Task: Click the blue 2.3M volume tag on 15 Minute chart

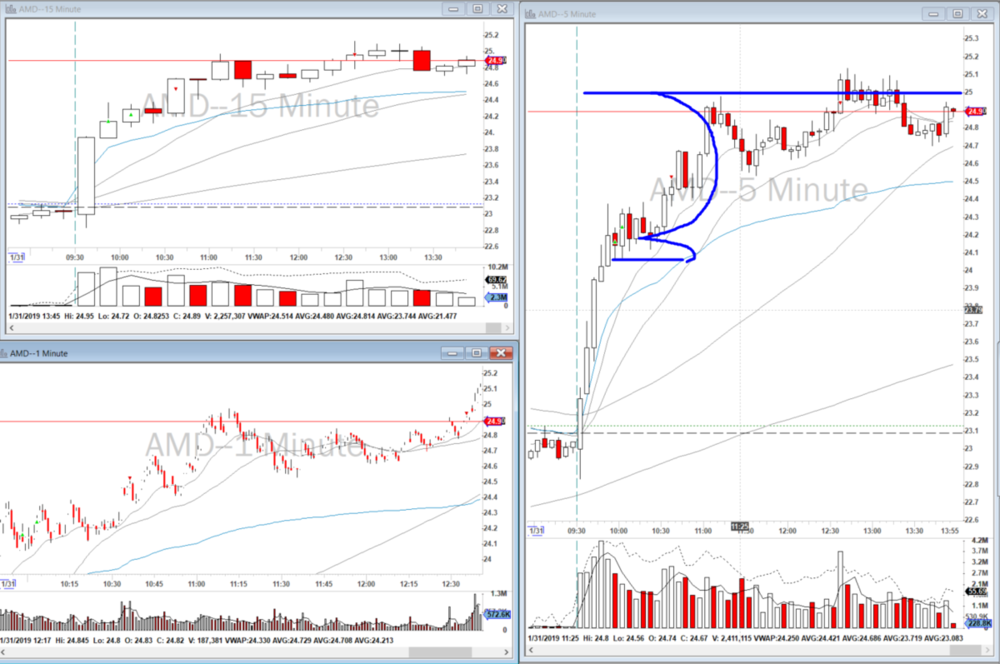Action: (494, 299)
